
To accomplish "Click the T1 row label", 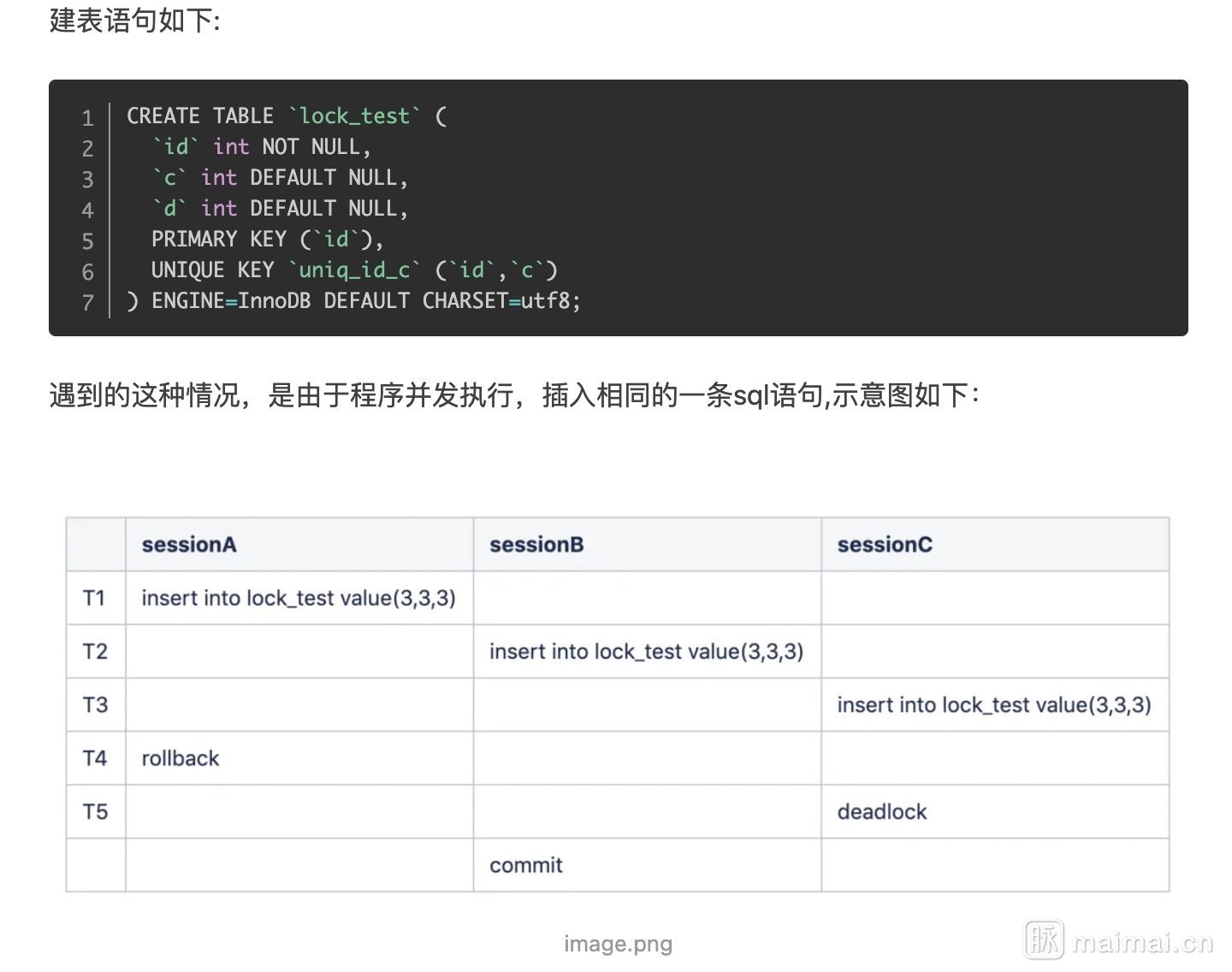I will pyautogui.click(x=94, y=598).
